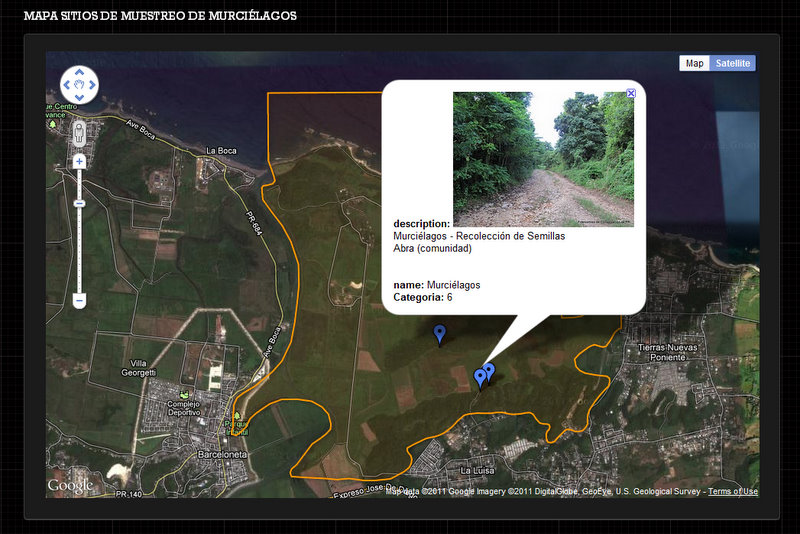Pan the map up with the arrow
Viewport: 800px width, 534px height.
click(79, 74)
